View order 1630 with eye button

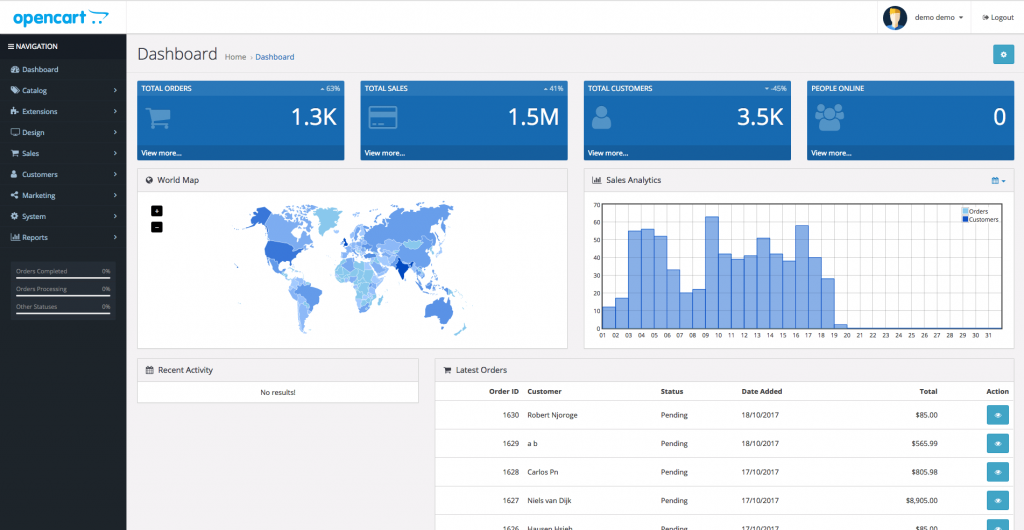pyautogui.click(x=997, y=415)
